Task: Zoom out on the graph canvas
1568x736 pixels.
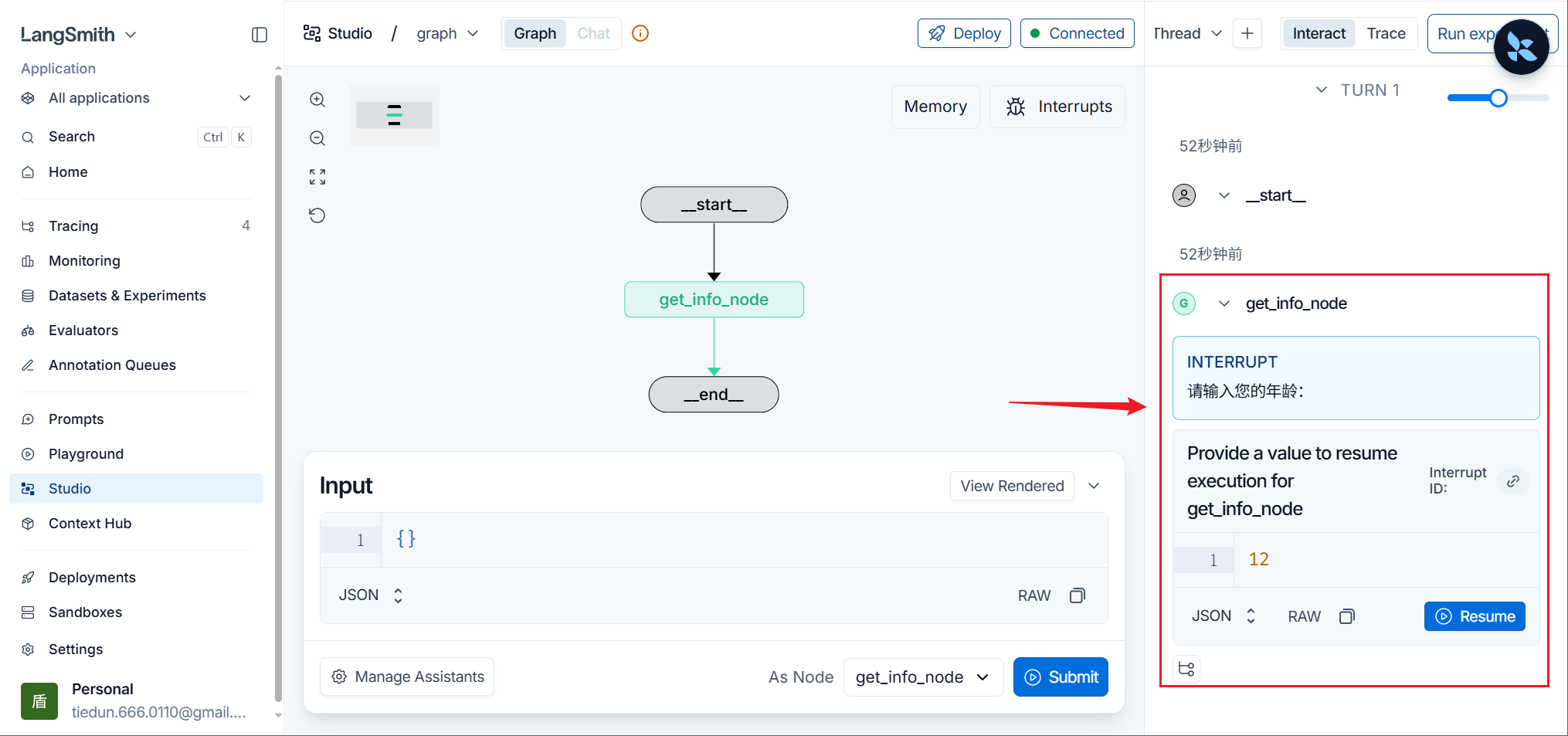Action: 317,138
